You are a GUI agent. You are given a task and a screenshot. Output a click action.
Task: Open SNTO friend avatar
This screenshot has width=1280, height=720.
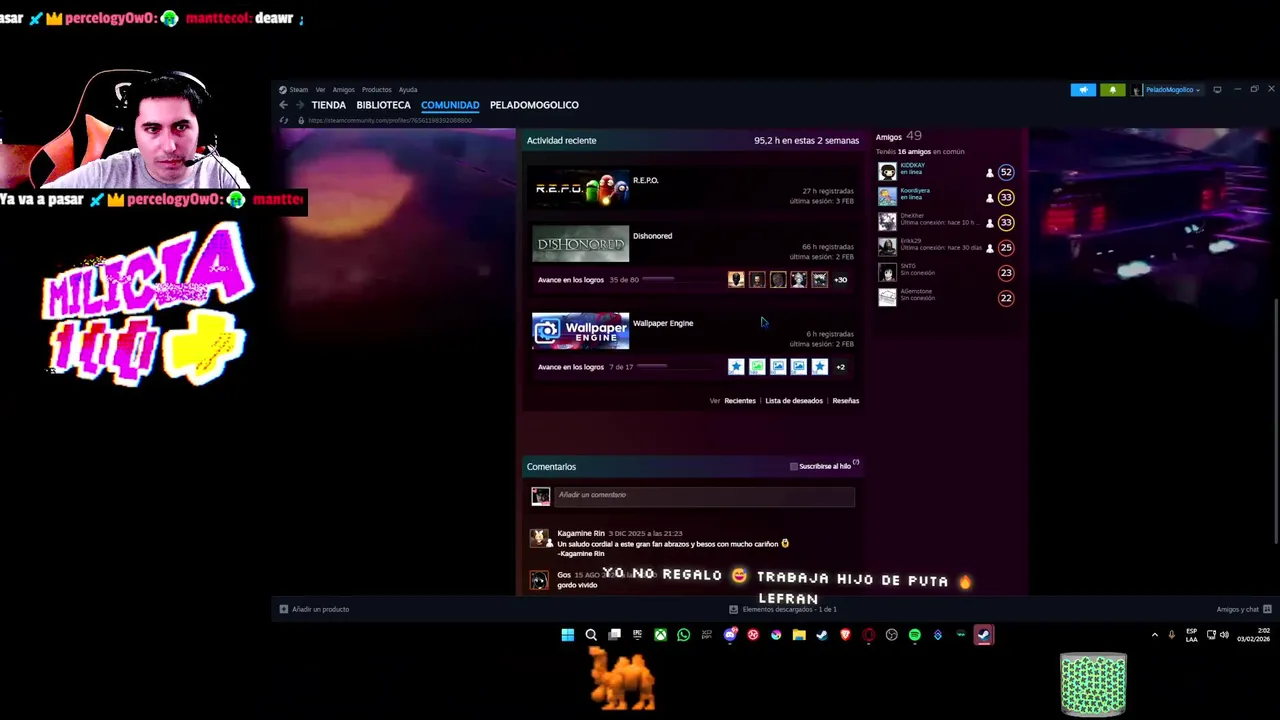887,272
